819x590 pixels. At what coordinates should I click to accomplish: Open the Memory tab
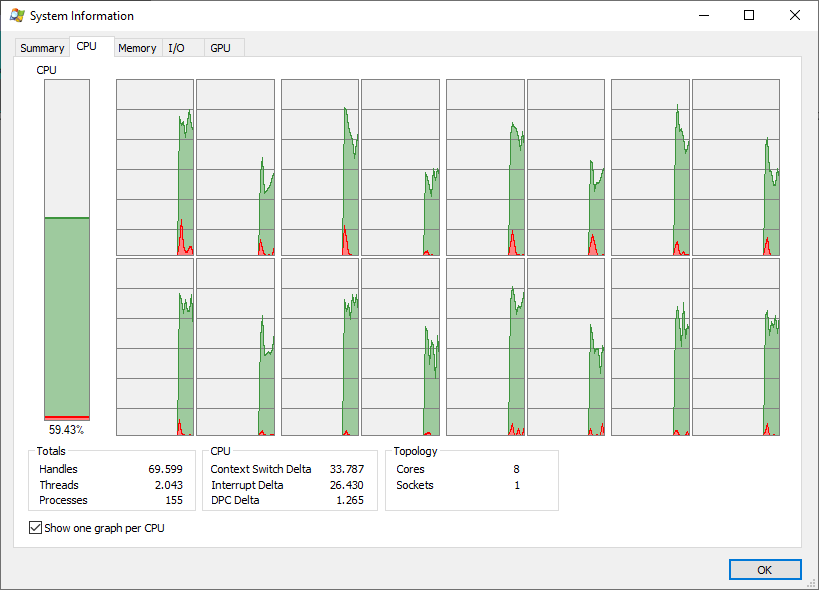137,48
